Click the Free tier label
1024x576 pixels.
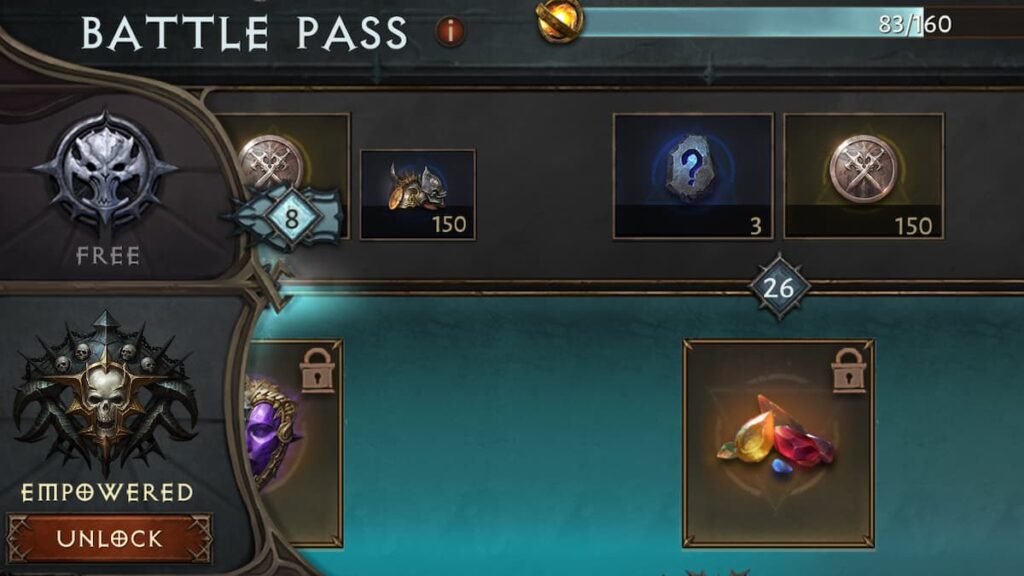point(108,256)
